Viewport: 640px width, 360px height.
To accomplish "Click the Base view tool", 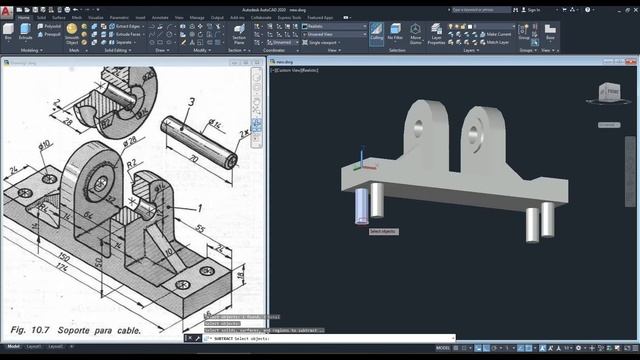I will [550, 32].
